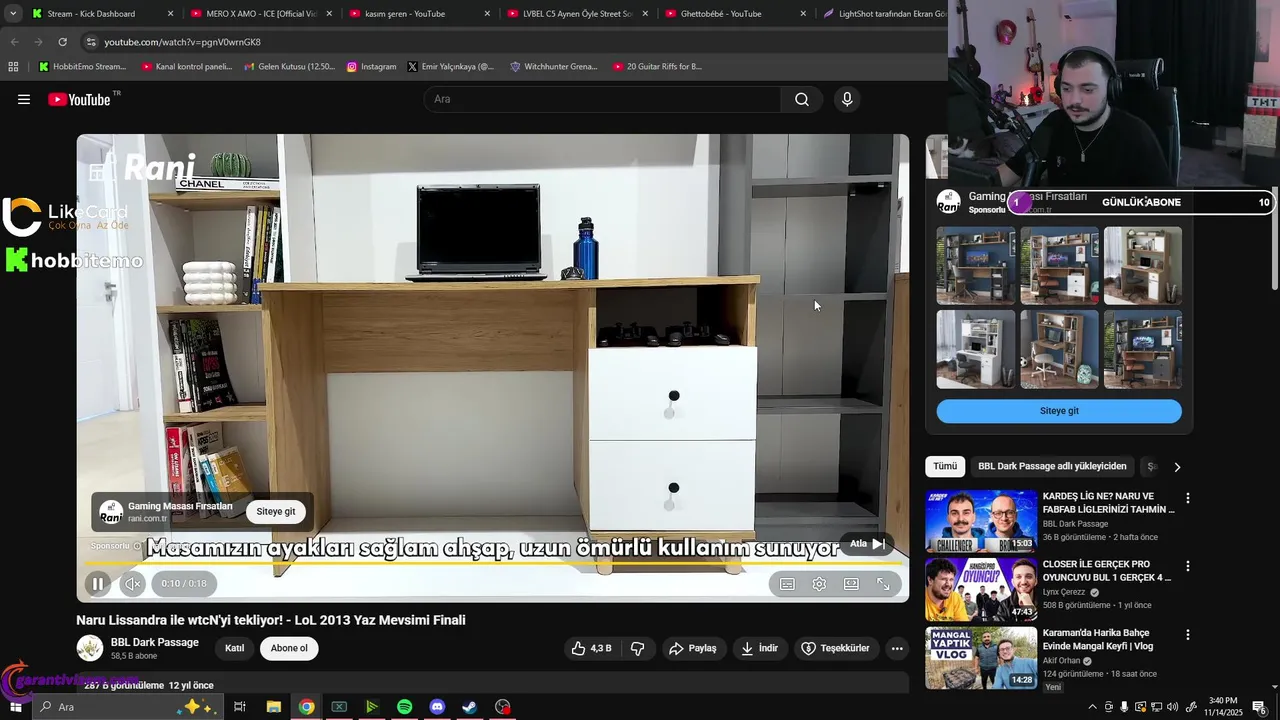Open options menu for 'CLOSER İLE GERÇEK PRO' video
This screenshot has width=1280, height=720.
(x=1188, y=566)
